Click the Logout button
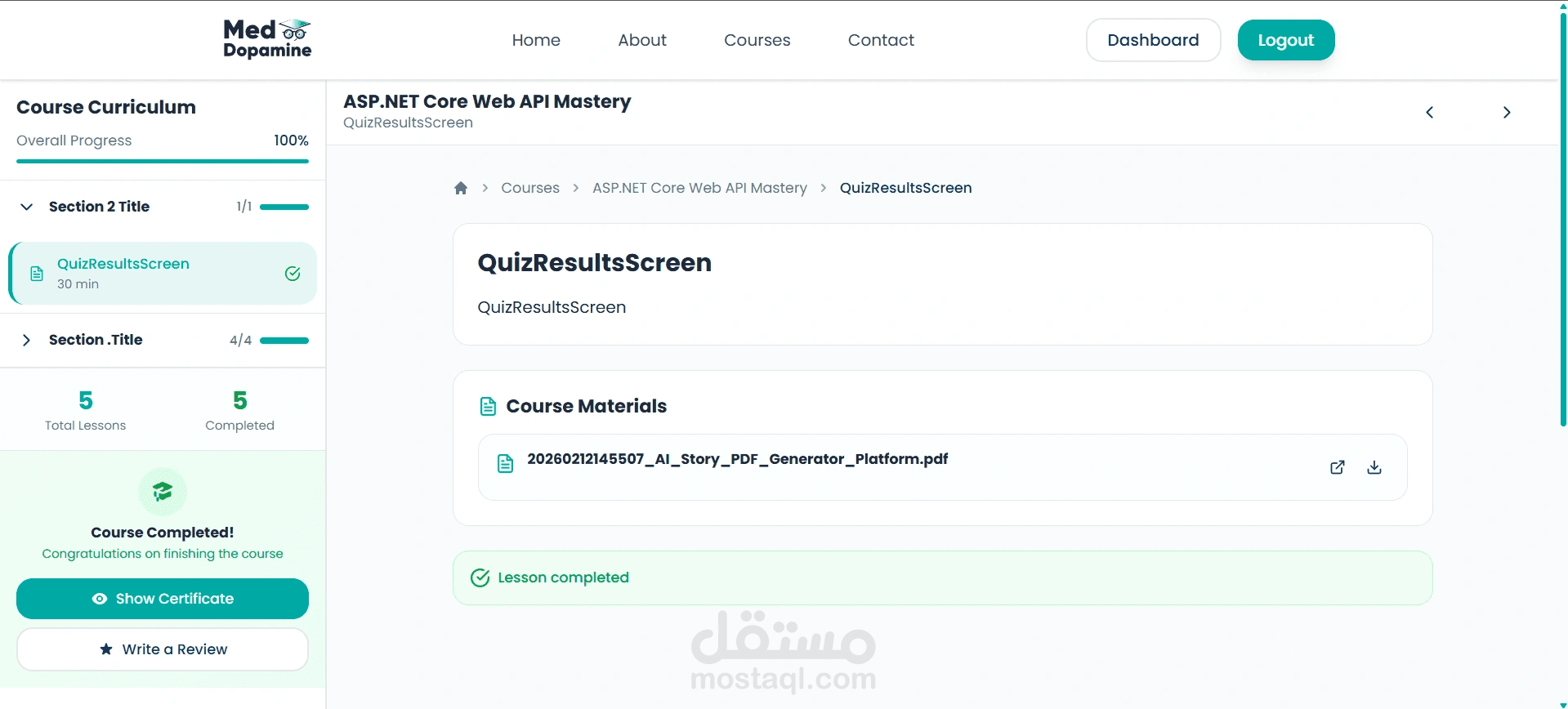 (x=1286, y=40)
